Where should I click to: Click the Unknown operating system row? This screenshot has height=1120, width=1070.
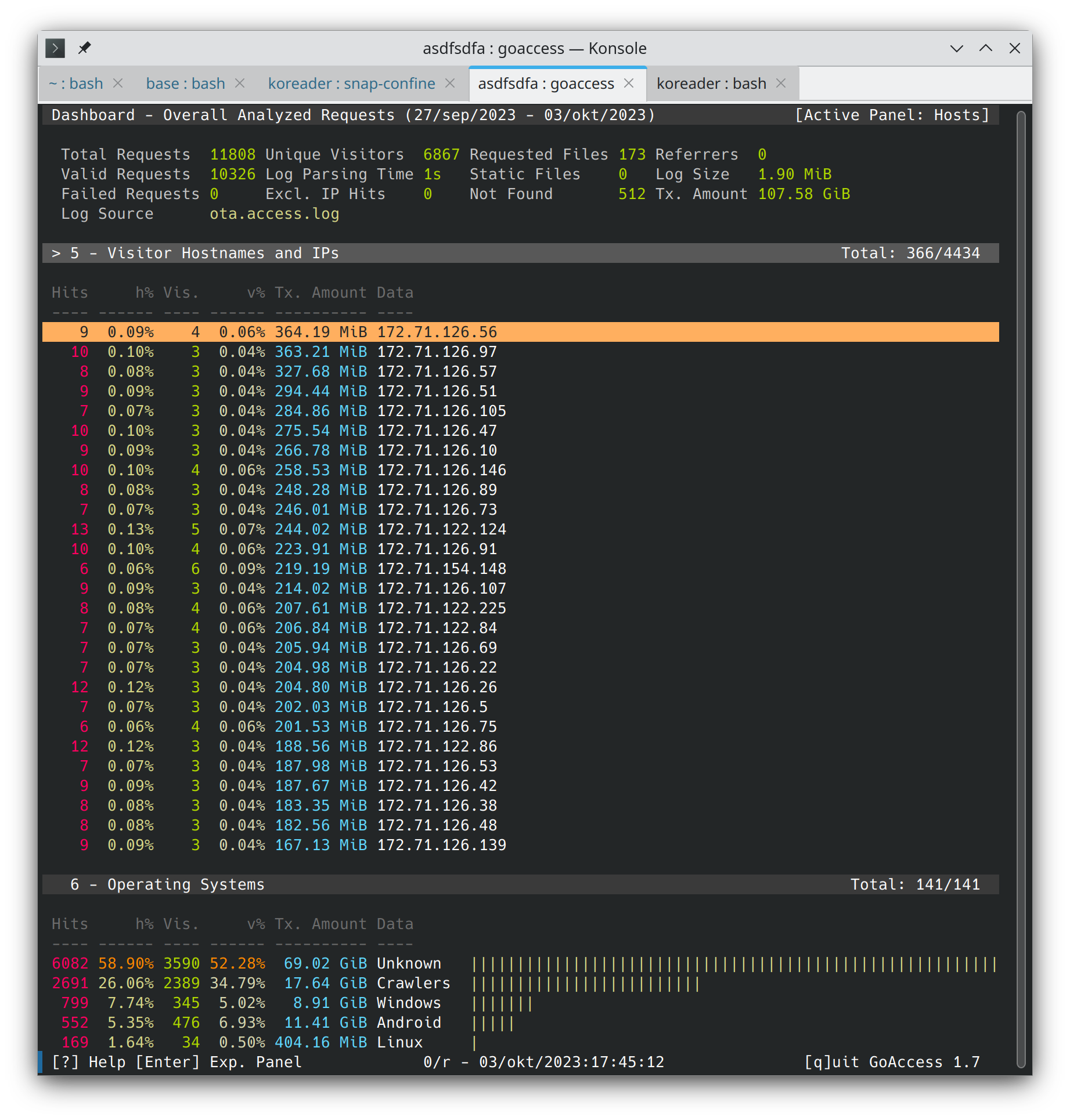click(521, 963)
